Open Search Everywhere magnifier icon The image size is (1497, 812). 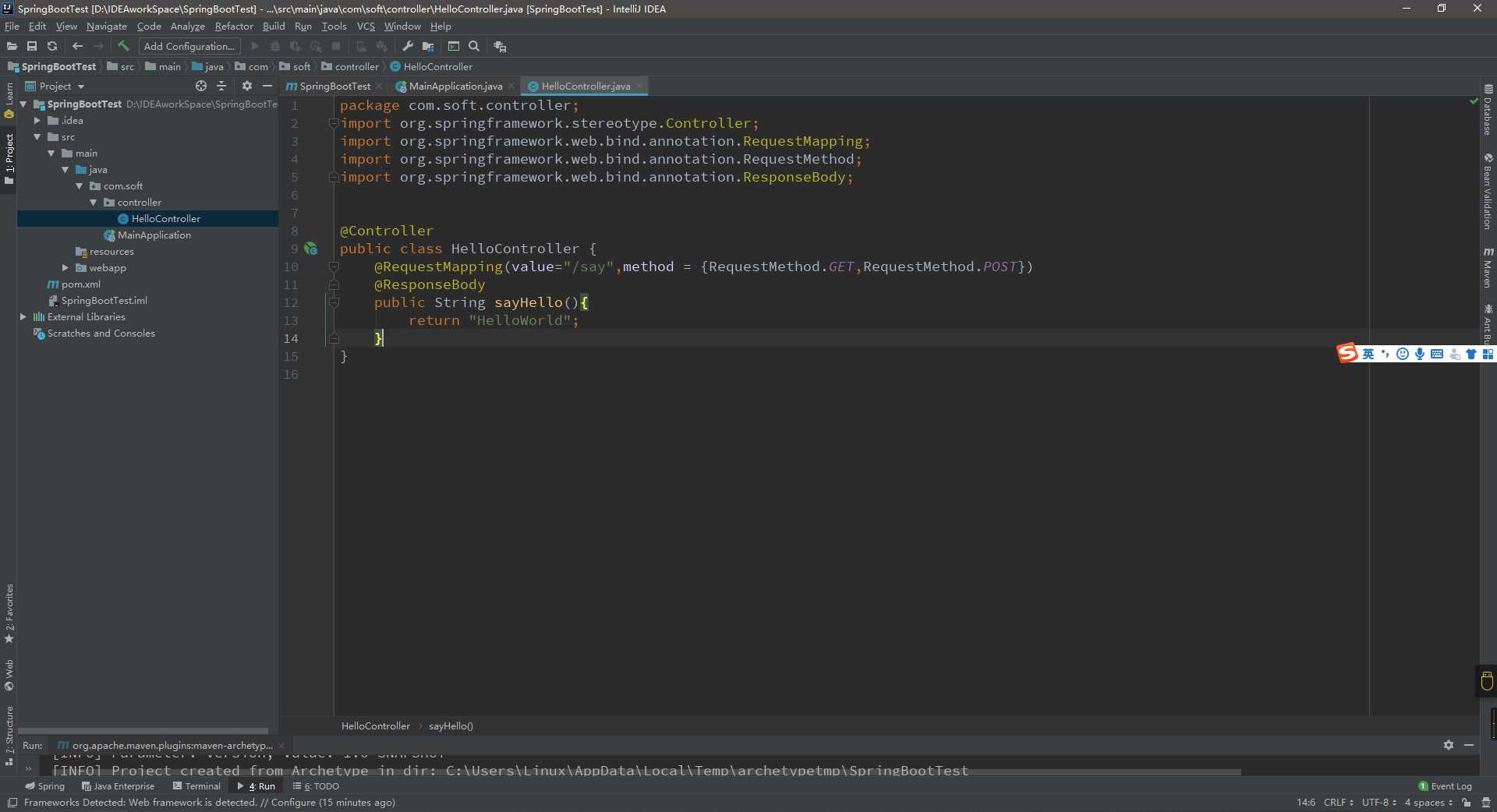(474, 47)
